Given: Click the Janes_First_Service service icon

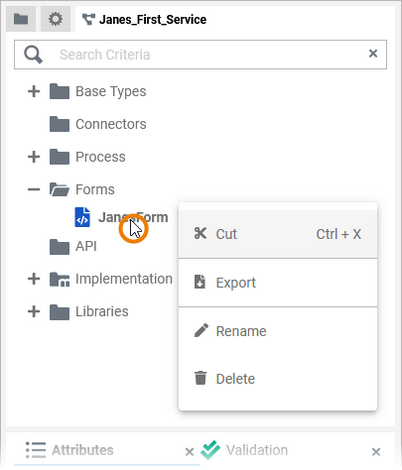Looking at the screenshot, I should (x=89, y=19).
